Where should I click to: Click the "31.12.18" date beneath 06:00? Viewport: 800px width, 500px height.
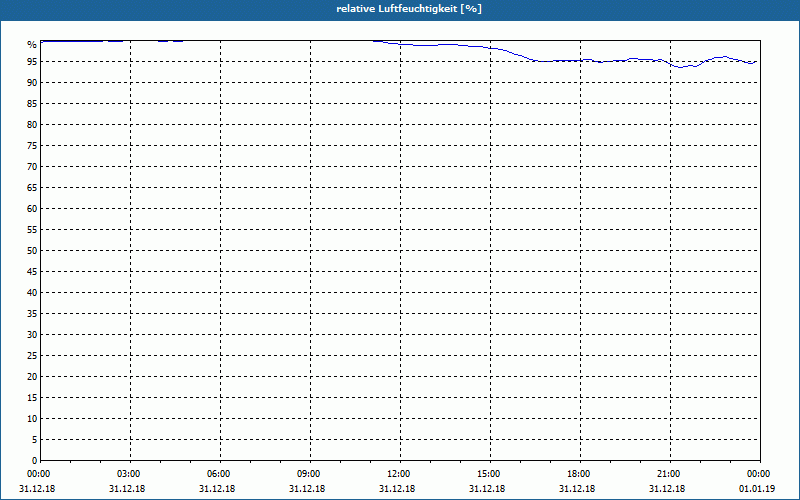tap(217, 489)
